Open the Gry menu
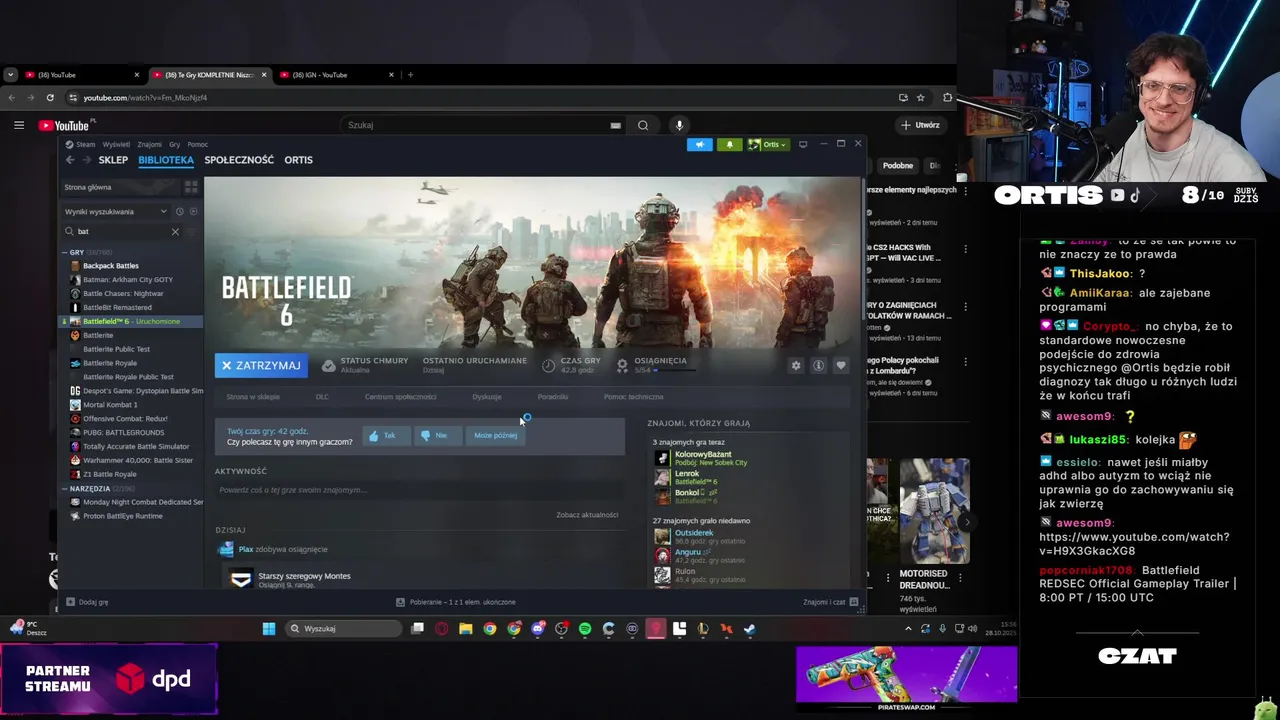 pyautogui.click(x=174, y=144)
